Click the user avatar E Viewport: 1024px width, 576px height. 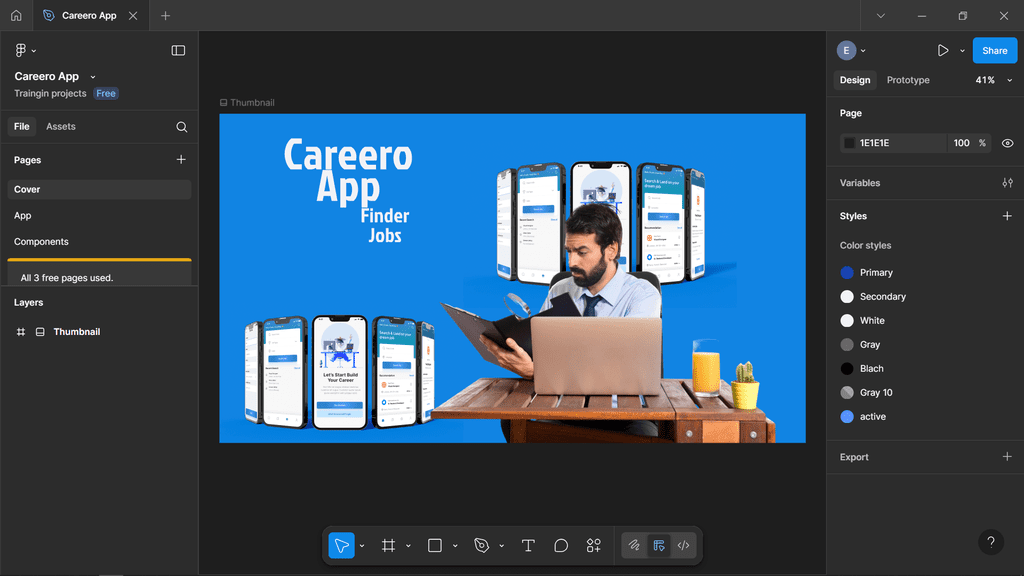(x=846, y=50)
